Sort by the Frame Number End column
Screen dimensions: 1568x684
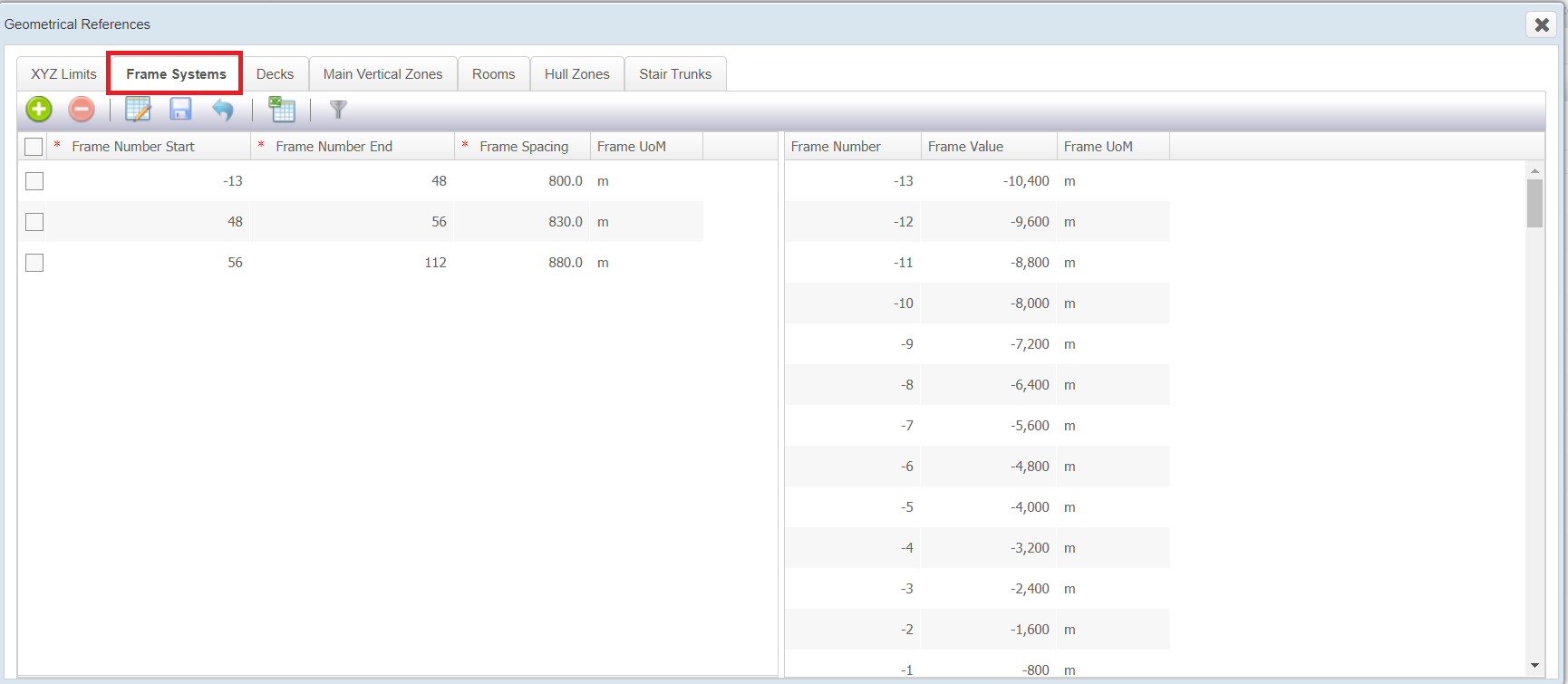coord(353,147)
